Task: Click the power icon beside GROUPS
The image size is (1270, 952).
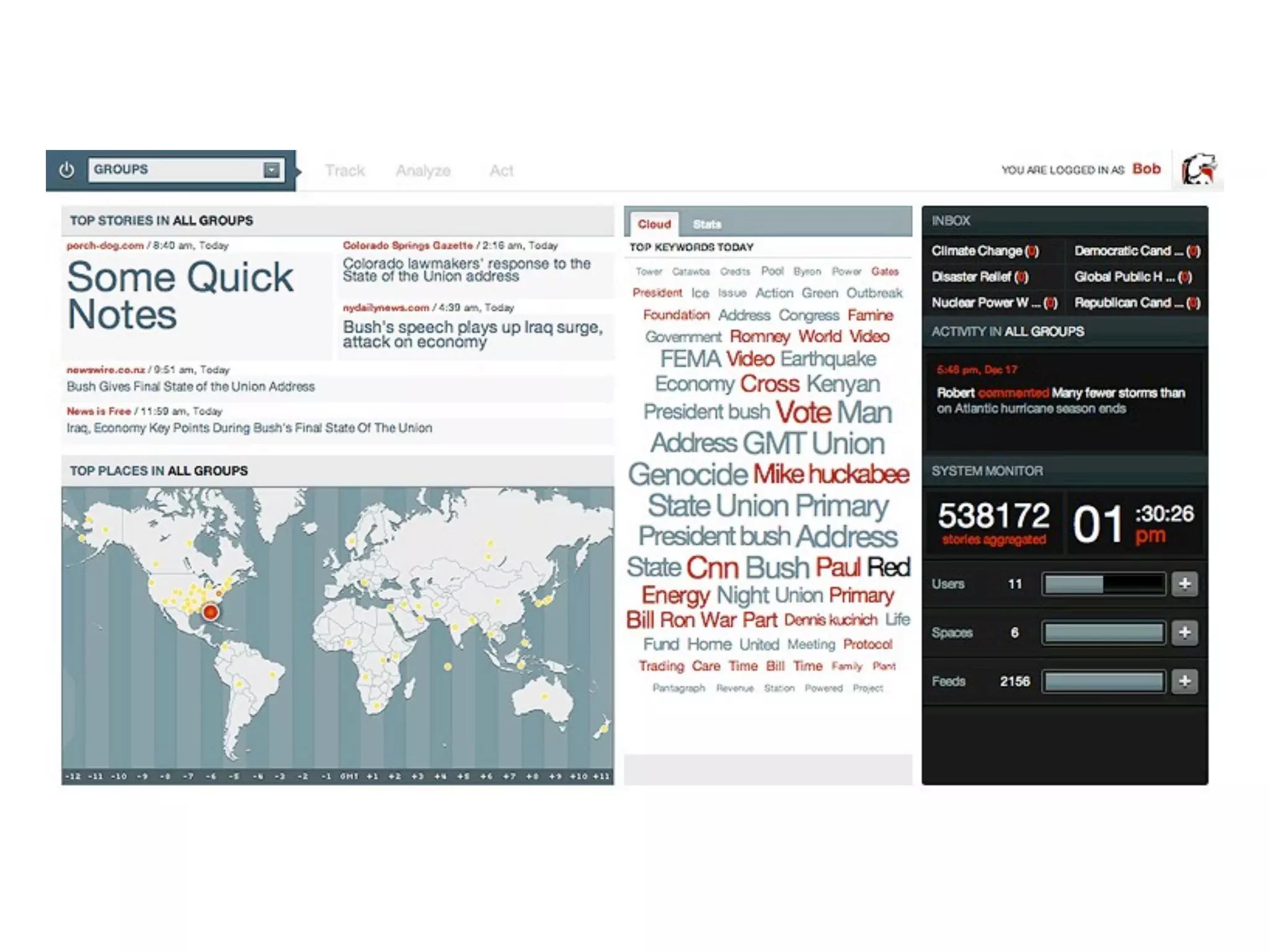Action: [x=66, y=170]
